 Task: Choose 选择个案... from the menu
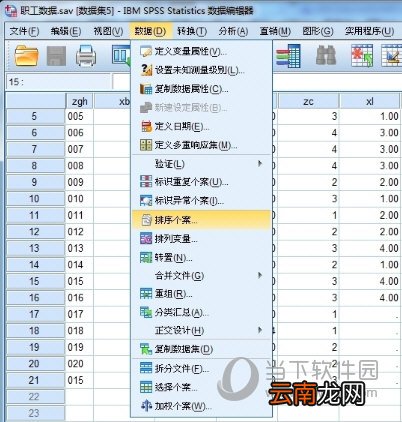click(201, 387)
